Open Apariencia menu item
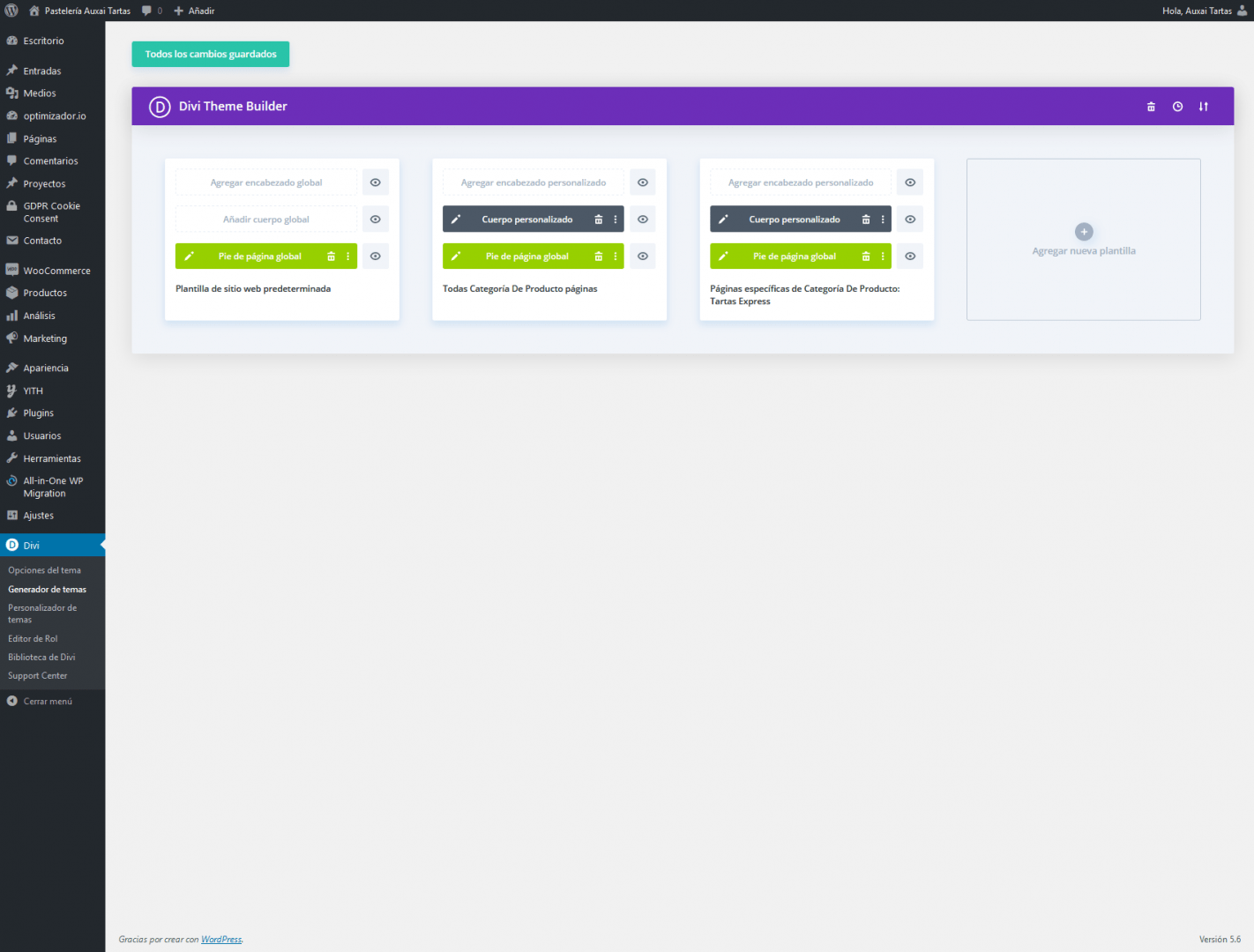1254x952 pixels. click(x=53, y=368)
